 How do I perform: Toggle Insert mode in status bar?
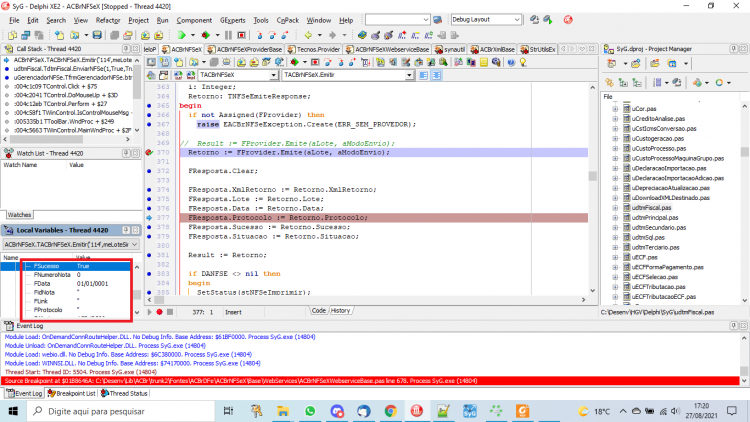[233, 312]
